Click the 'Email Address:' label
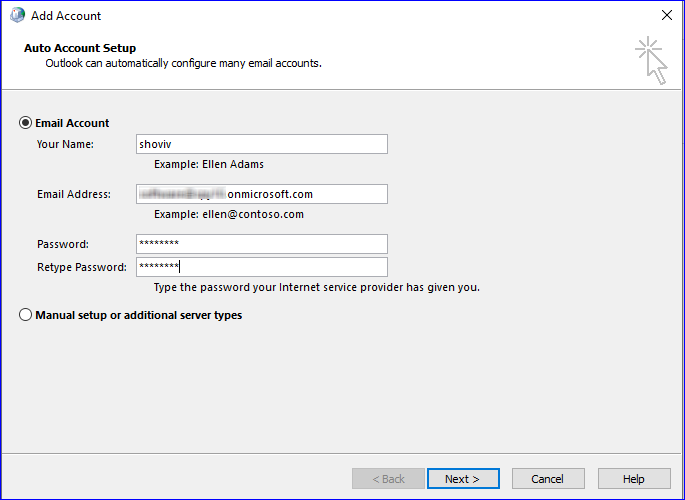Viewport: 685px width, 500px height. coord(74,194)
